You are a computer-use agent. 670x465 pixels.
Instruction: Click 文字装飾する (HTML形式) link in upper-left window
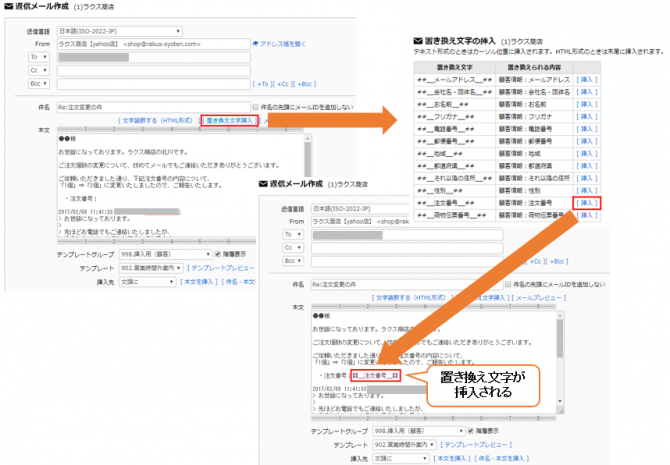(157, 121)
